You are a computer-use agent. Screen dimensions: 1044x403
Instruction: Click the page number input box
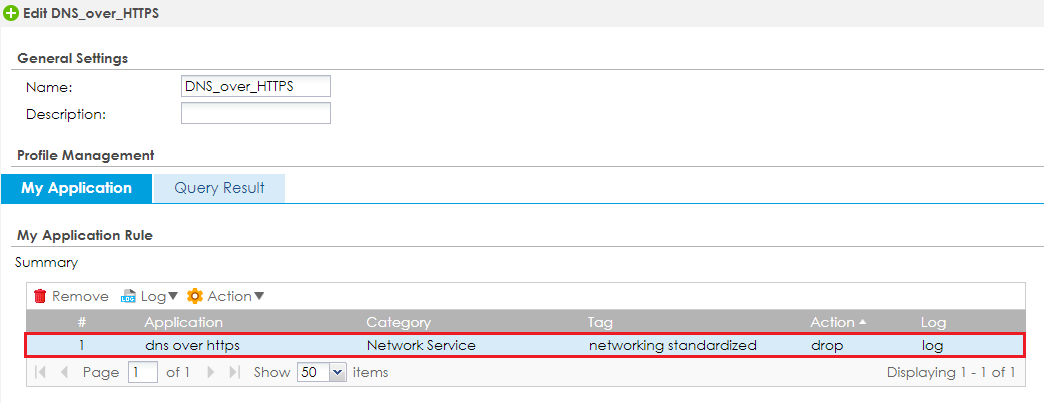(x=143, y=372)
